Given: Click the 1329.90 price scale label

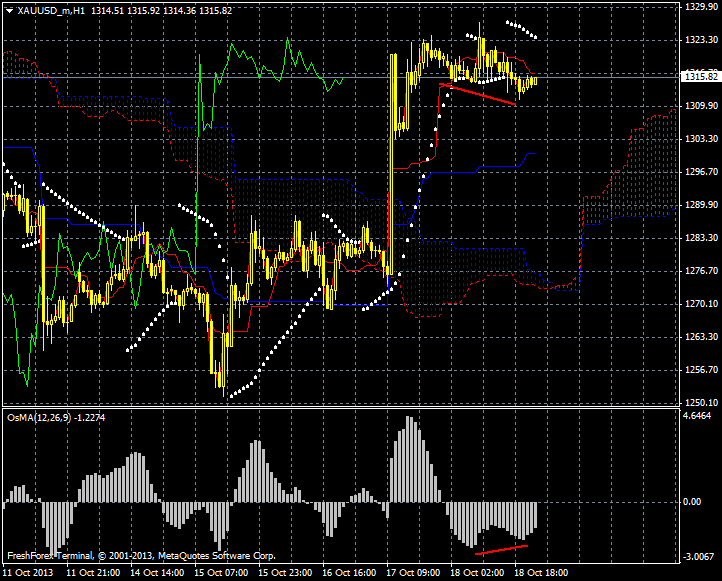Looking at the screenshot, I should (700, 7).
